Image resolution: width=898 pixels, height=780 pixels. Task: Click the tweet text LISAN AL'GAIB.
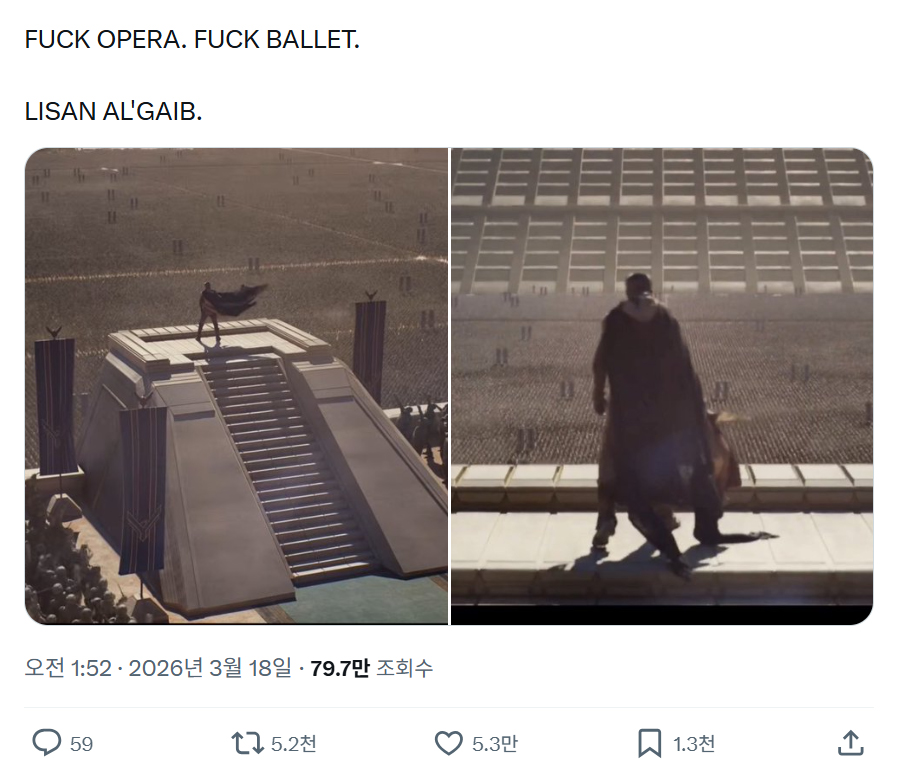(113, 111)
